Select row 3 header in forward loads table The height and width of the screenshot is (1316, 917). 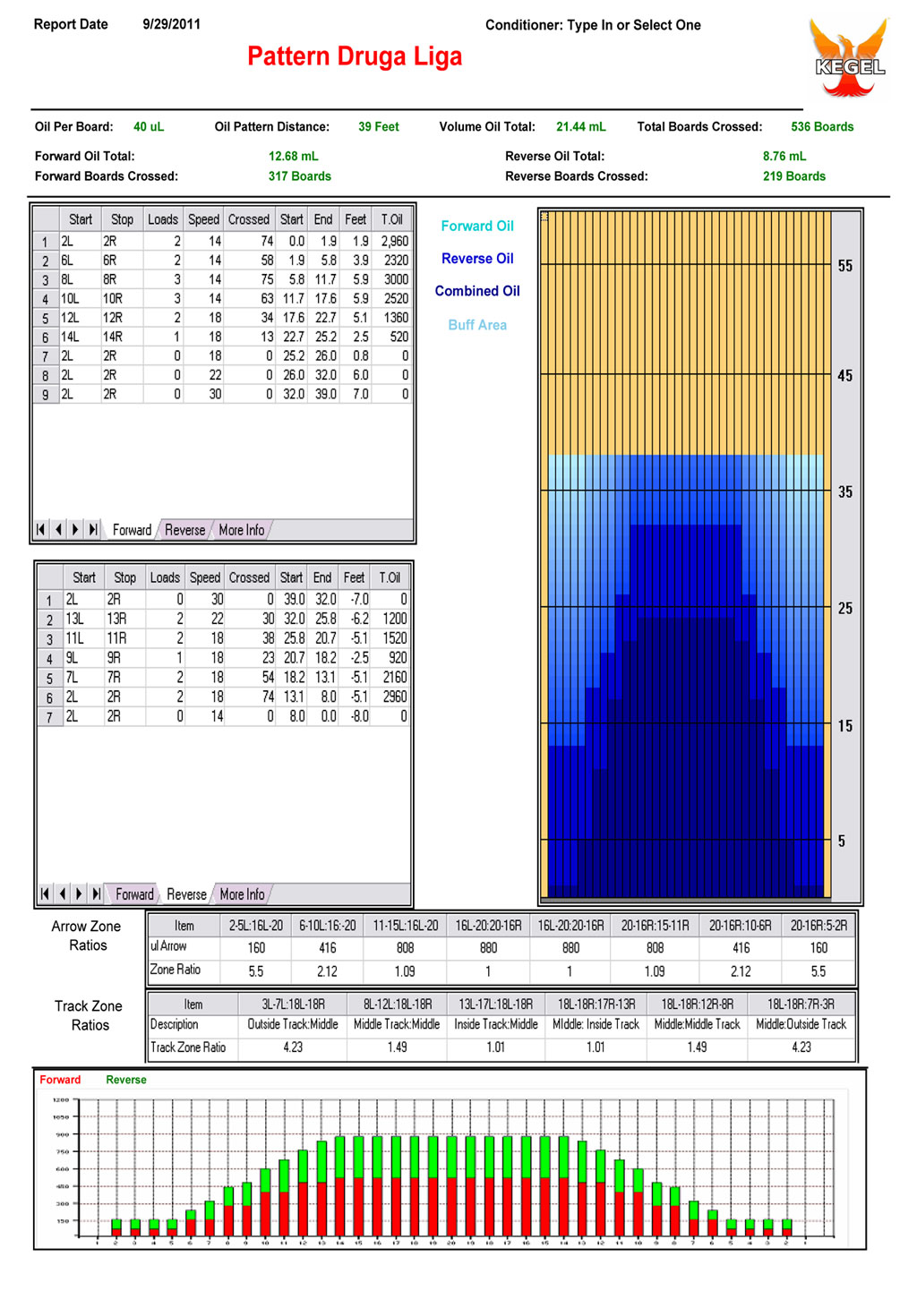coord(46,280)
